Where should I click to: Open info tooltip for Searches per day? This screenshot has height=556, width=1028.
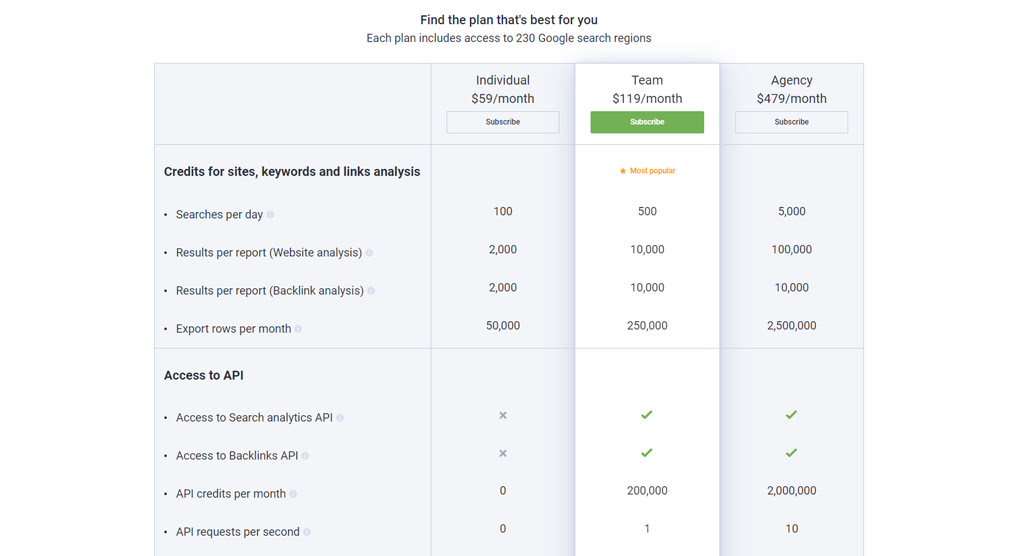[270, 214]
